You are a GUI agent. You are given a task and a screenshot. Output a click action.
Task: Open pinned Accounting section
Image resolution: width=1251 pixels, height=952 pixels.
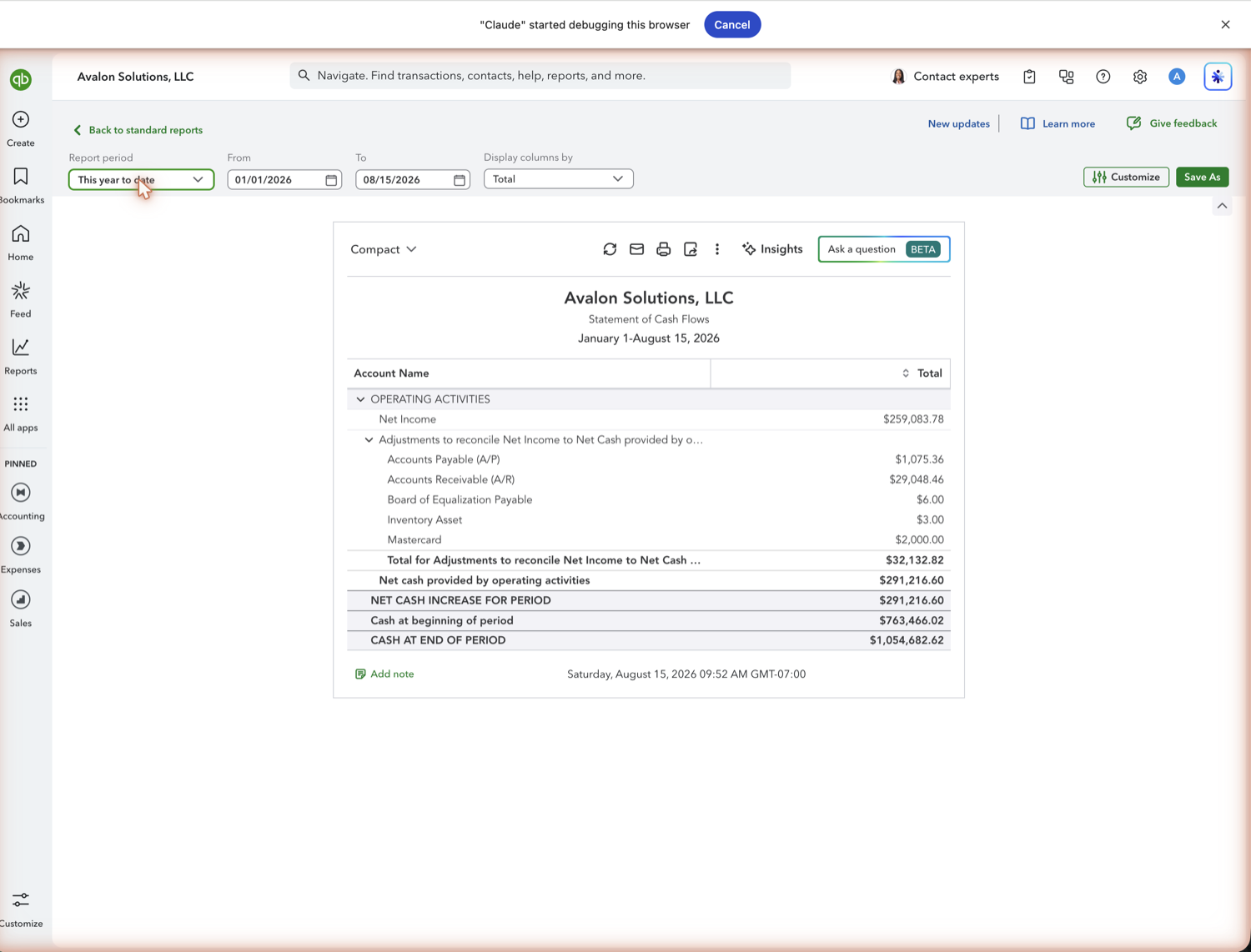click(21, 502)
